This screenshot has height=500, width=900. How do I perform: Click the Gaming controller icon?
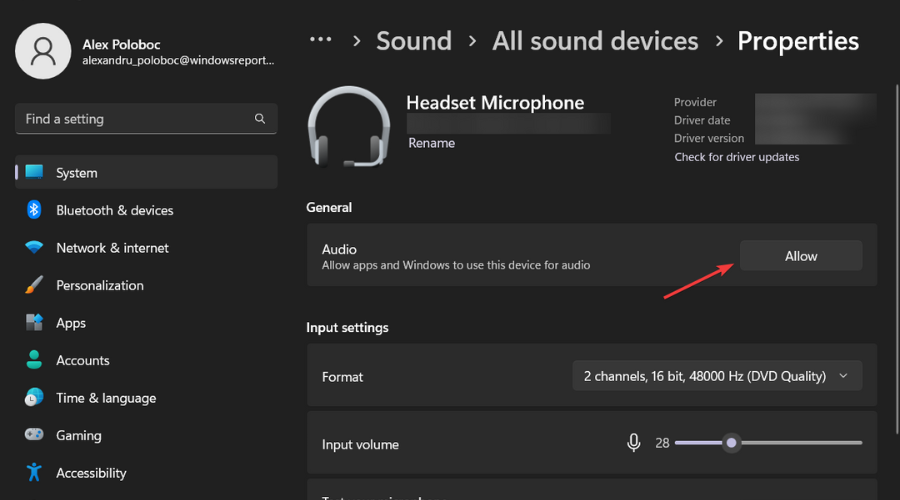(x=34, y=435)
